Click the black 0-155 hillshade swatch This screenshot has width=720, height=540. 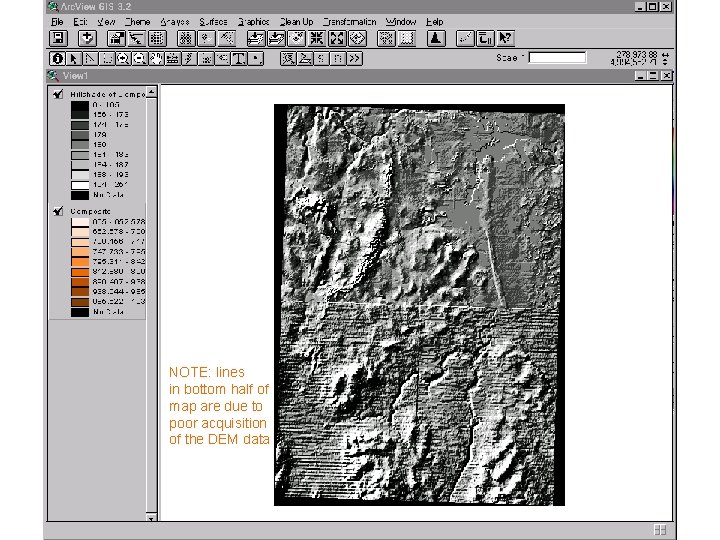pos(80,105)
